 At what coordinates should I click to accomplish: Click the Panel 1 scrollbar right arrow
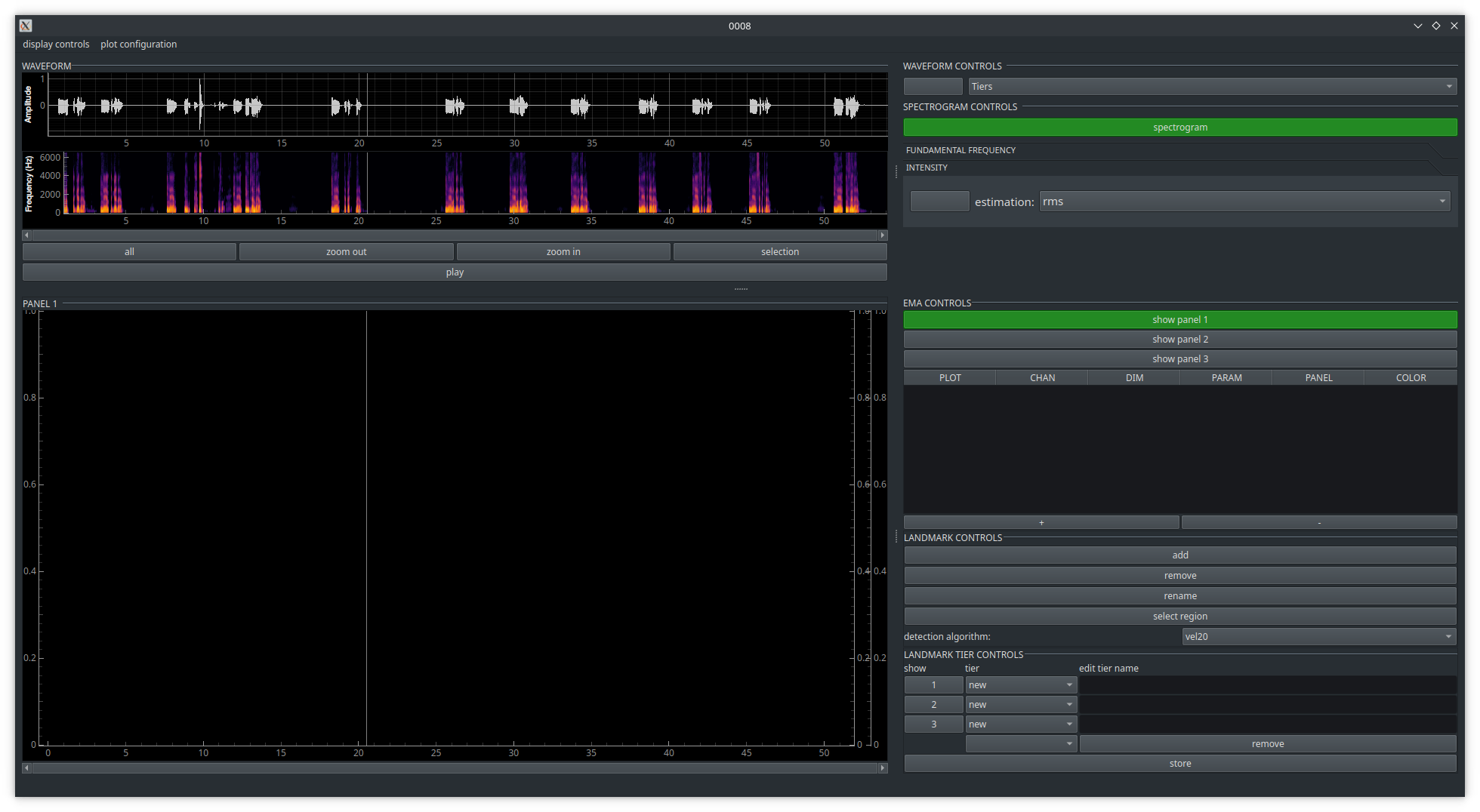coord(883,768)
